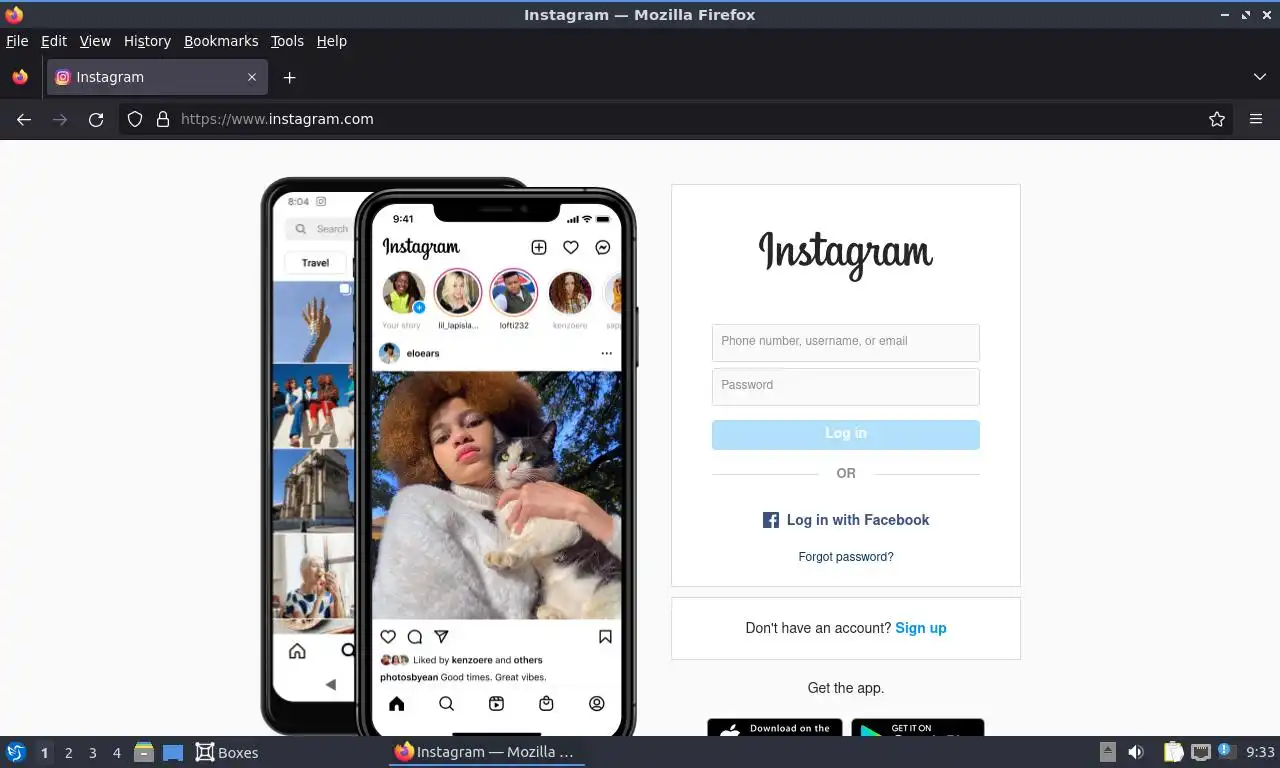
Task: Click the 9:33 clock
Action: pyautogui.click(x=1261, y=752)
